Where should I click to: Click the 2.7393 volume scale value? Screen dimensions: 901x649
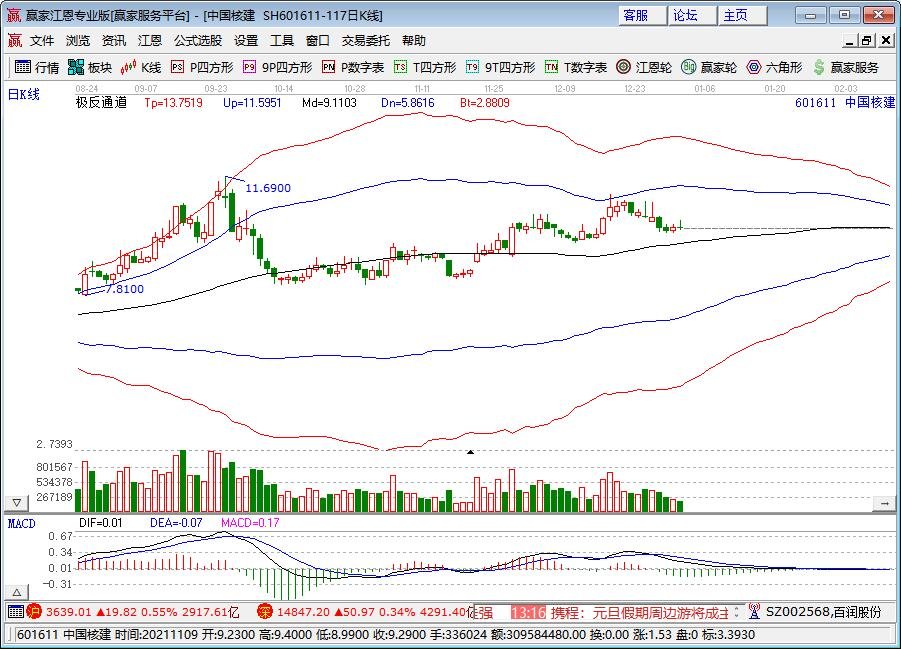[x=54, y=444]
